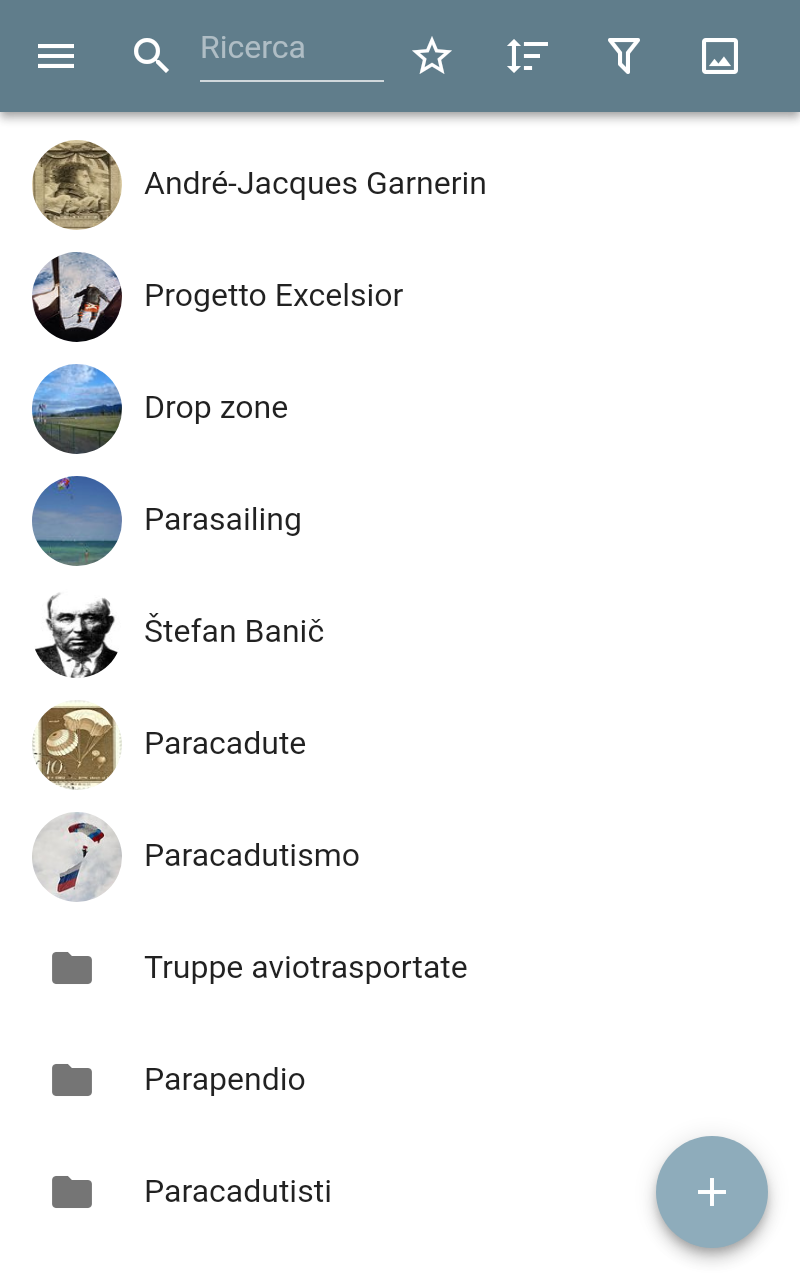This screenshot has width=800, height=1280.
Task: Toggle the image thumbnails view icon
Action: (x=720, y=56)
